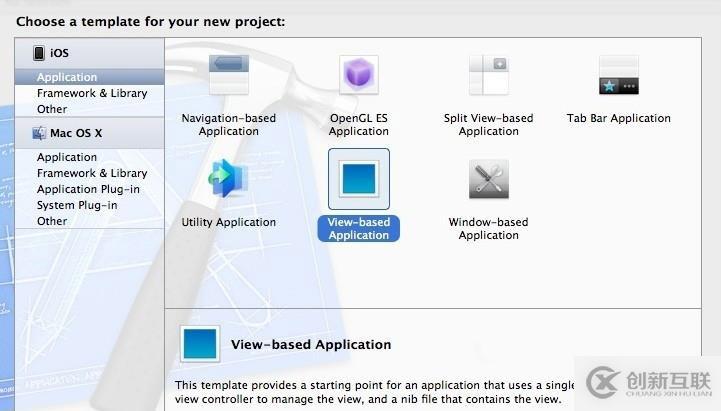Select Application under Mac OS X
This screenshot has width=721, height=411.
(x=89, y=157)
